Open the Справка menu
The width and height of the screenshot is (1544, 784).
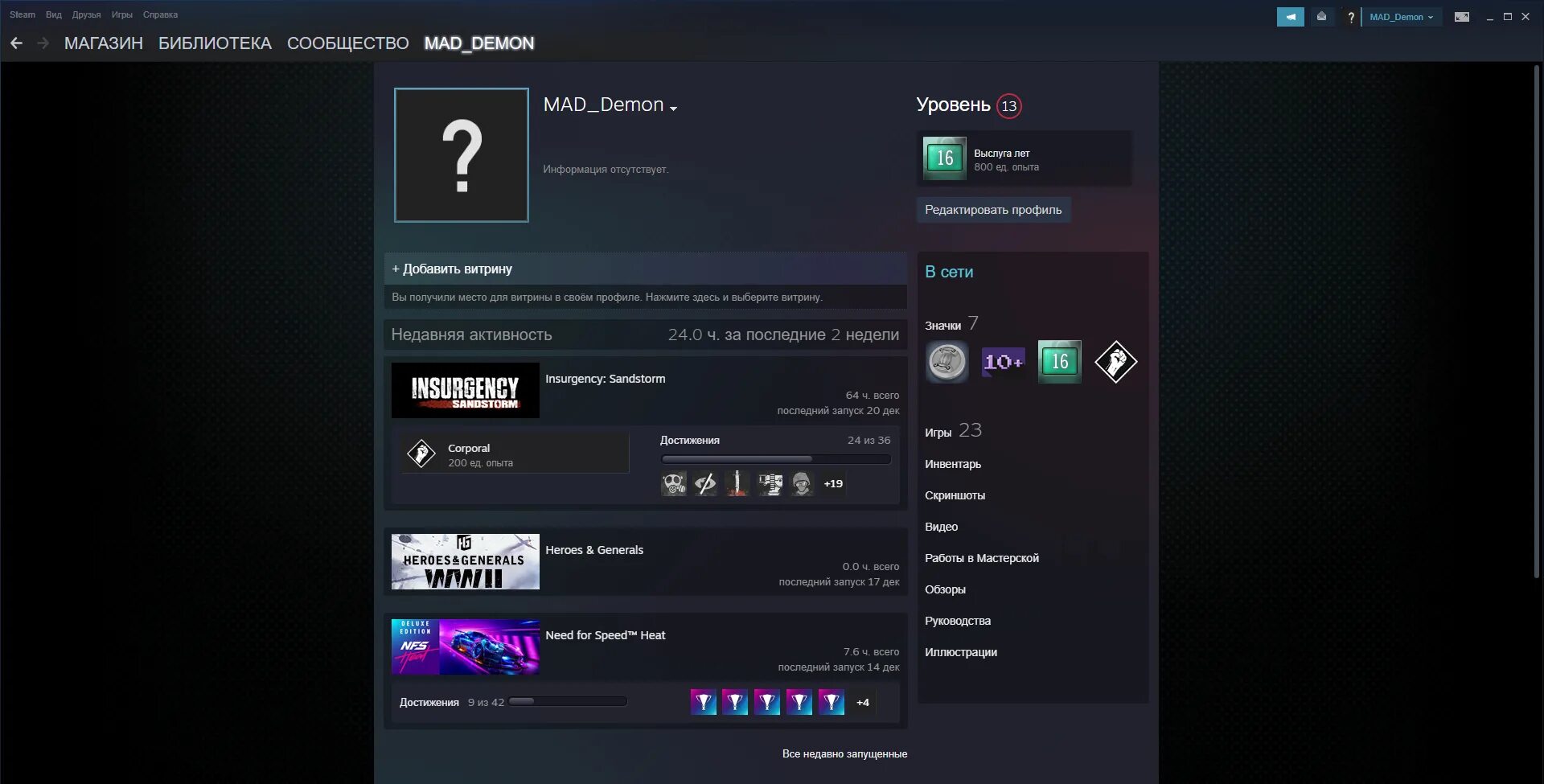pos(160,14)
